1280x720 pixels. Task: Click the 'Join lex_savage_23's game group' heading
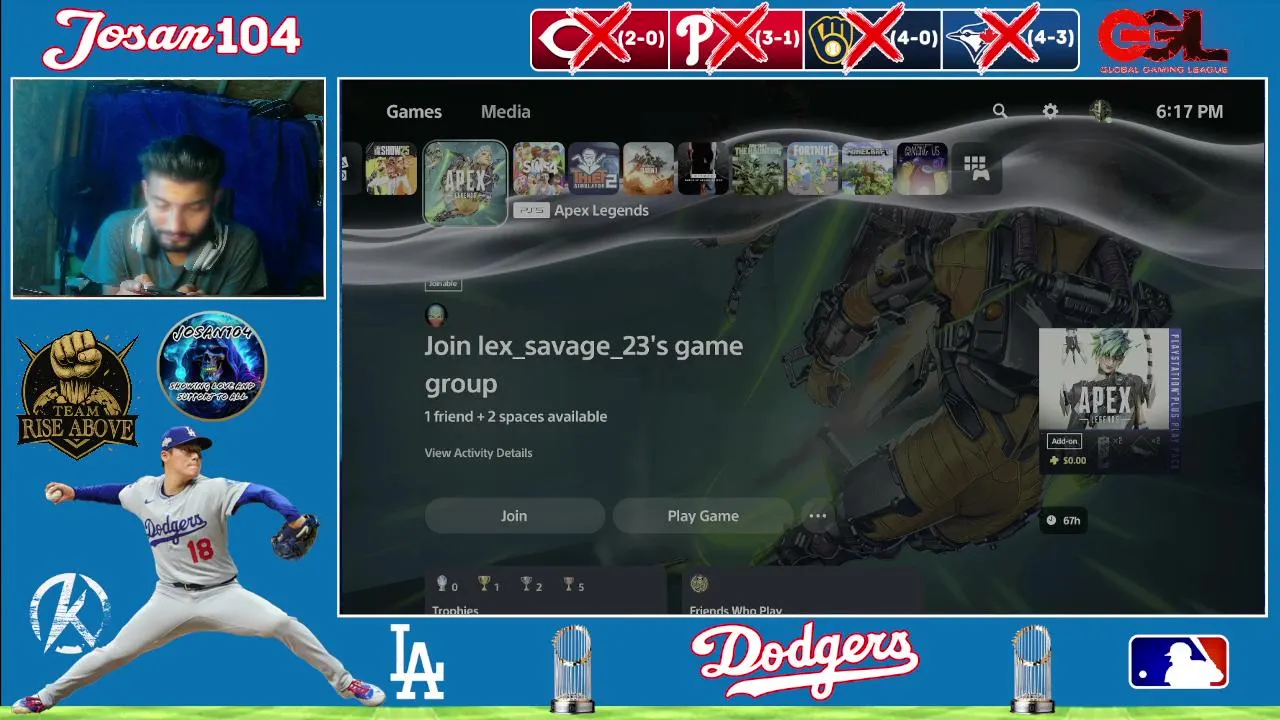pos(583,365)
